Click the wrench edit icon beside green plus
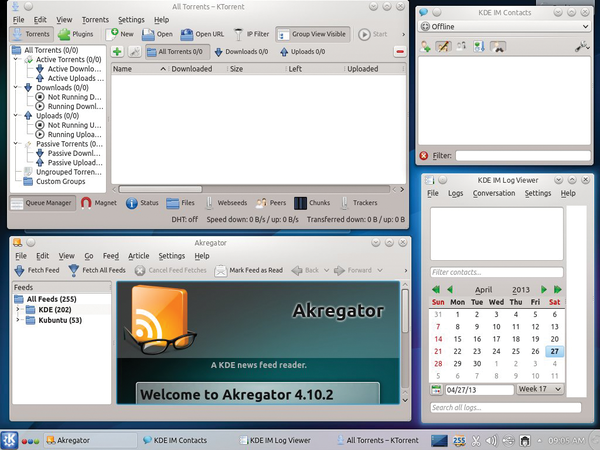 pos(134,52)
